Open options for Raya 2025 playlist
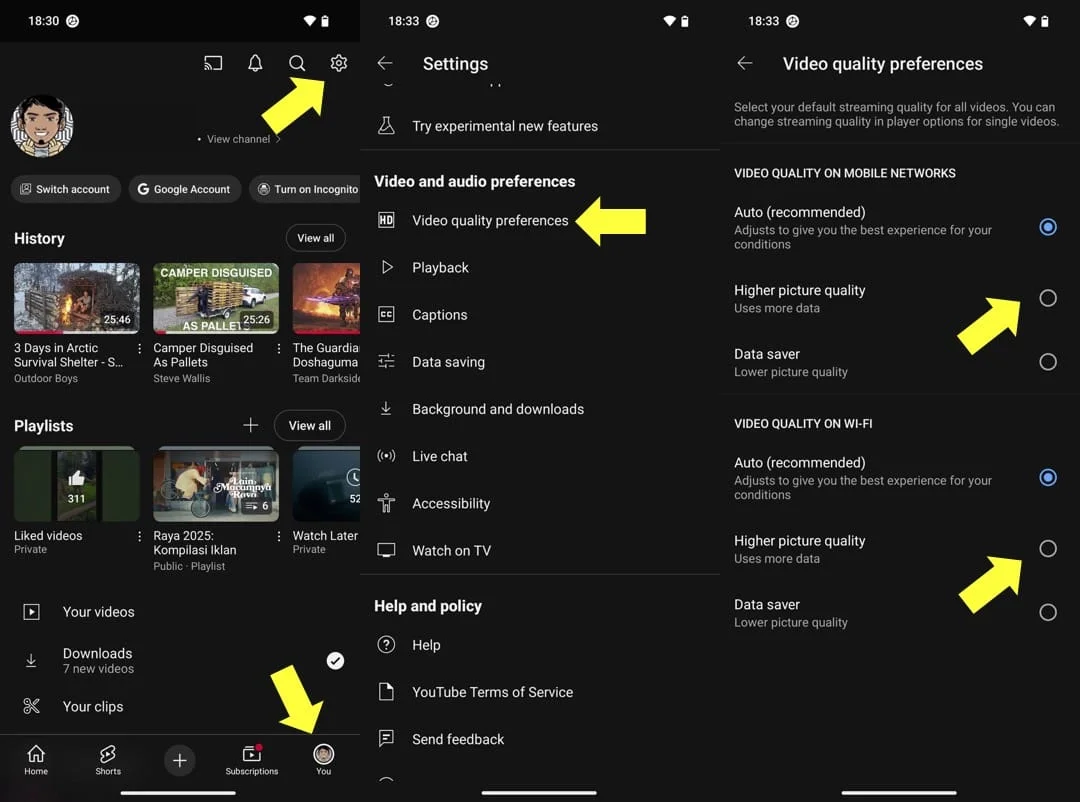Viewport: 1080px width, 802px height. tap(279, 536)
